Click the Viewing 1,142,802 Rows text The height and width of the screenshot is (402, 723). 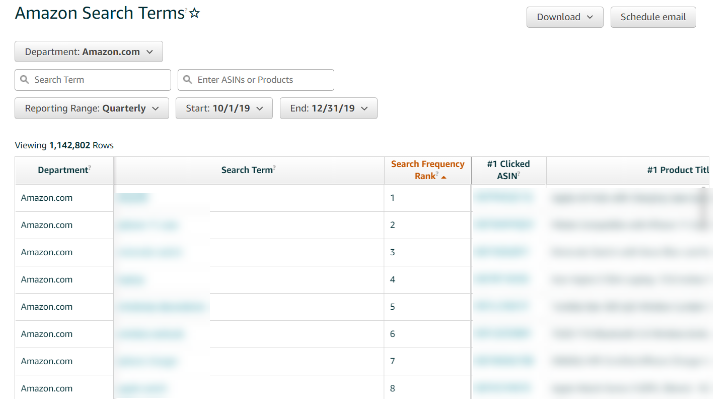pyautogui.click(x=64, y=145)
